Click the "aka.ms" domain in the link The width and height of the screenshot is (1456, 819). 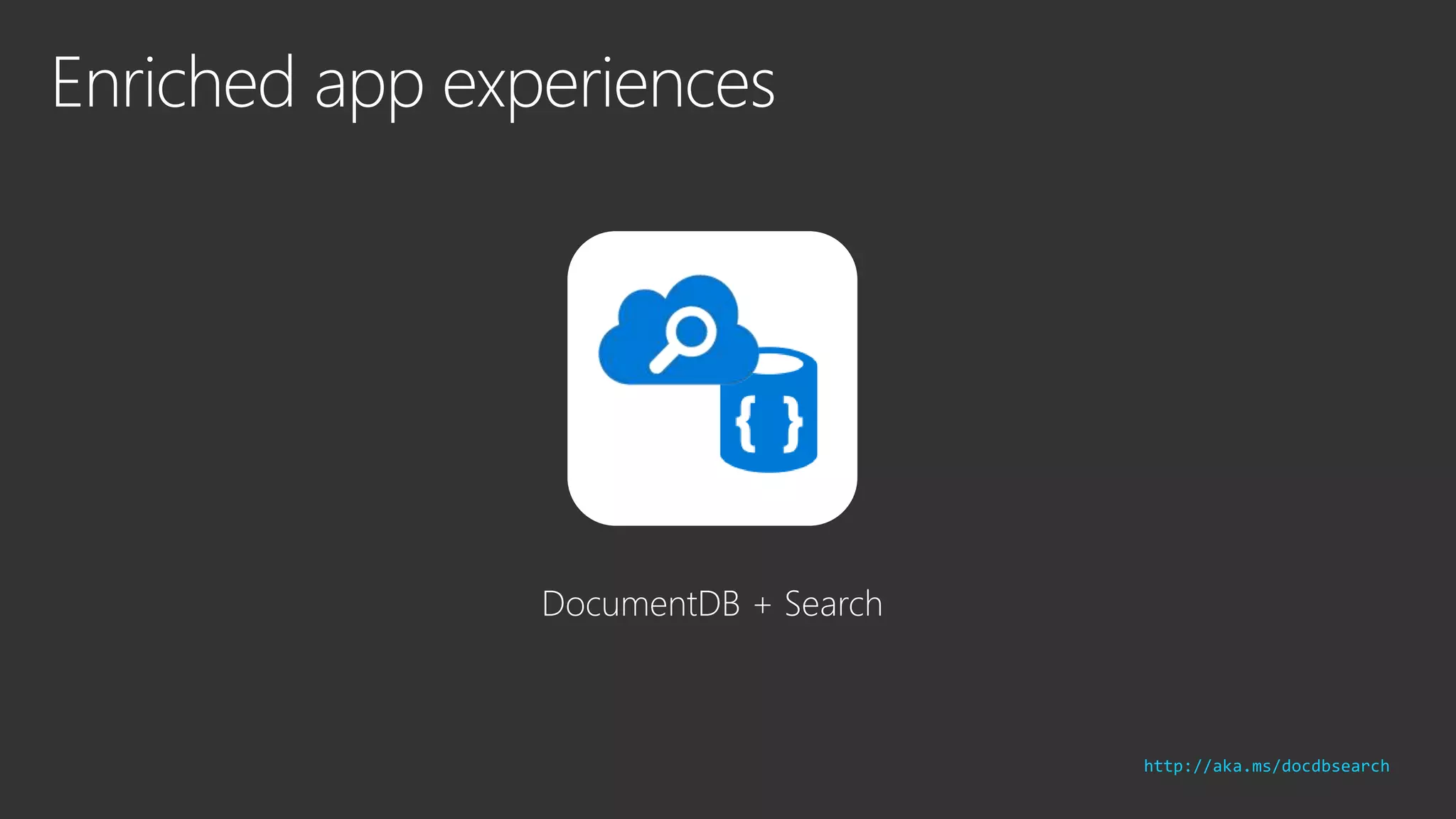pos(1242,766)
